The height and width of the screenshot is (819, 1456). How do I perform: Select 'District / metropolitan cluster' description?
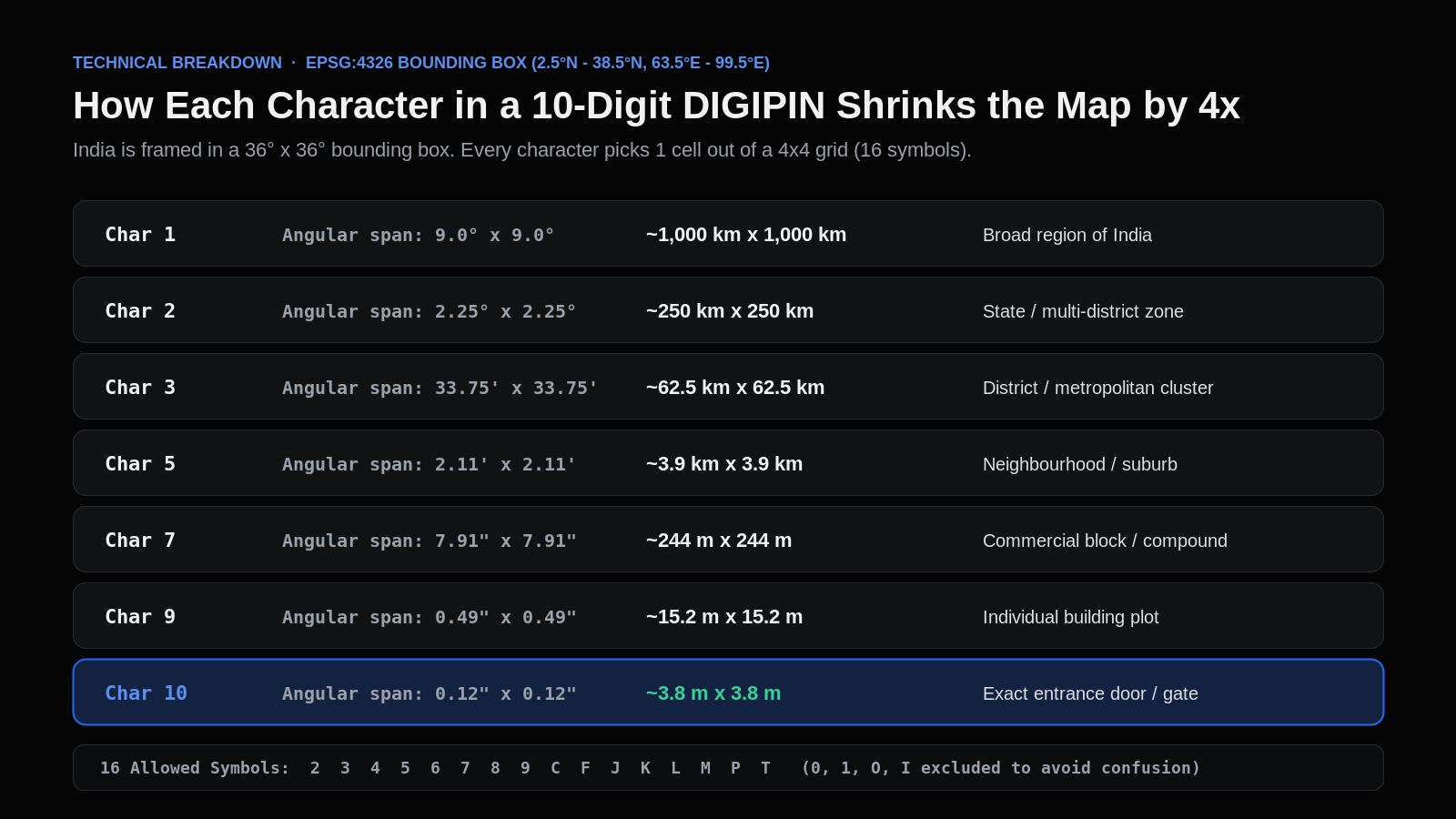(x=1098, y=388)
